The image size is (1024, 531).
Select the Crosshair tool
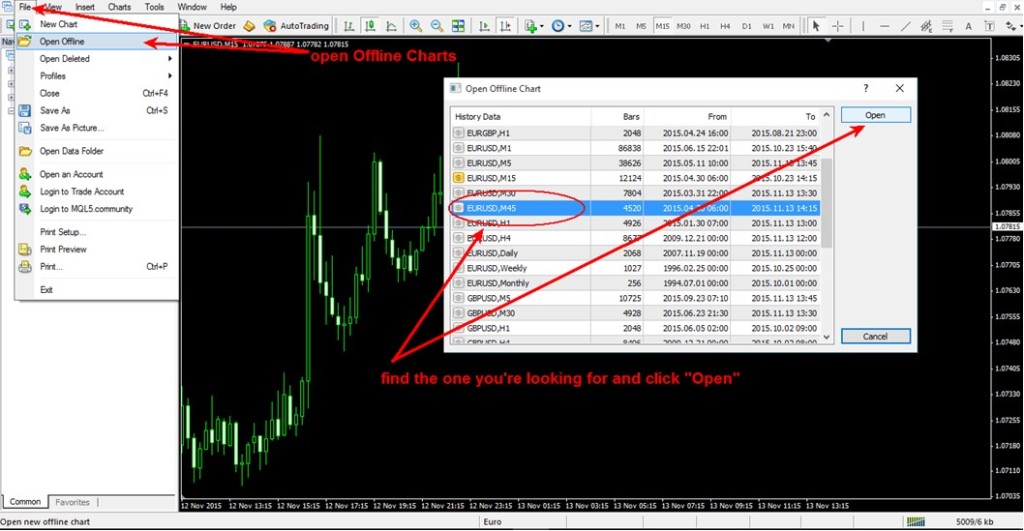point(838,25)
